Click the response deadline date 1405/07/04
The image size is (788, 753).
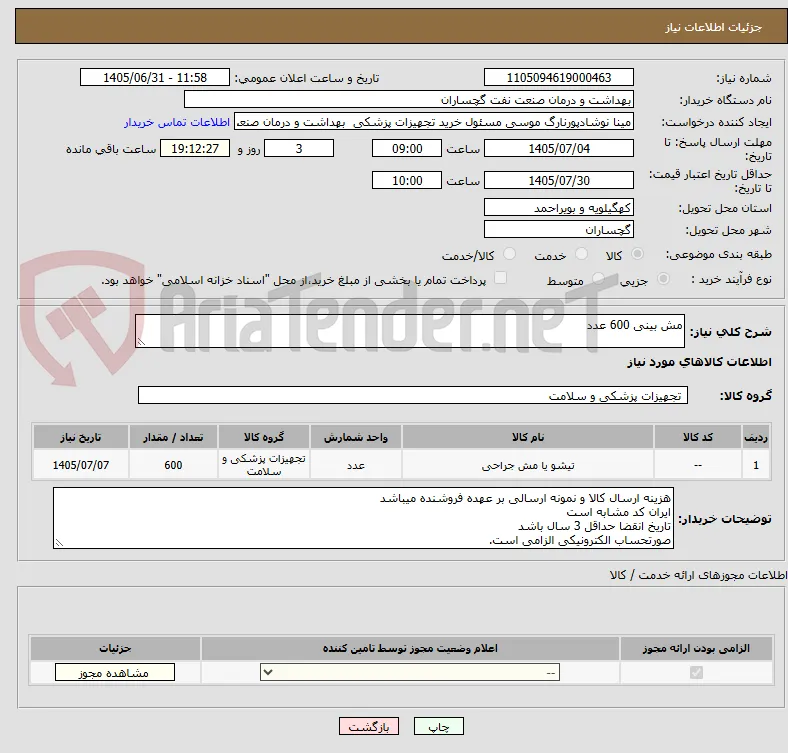pos(559,148)
